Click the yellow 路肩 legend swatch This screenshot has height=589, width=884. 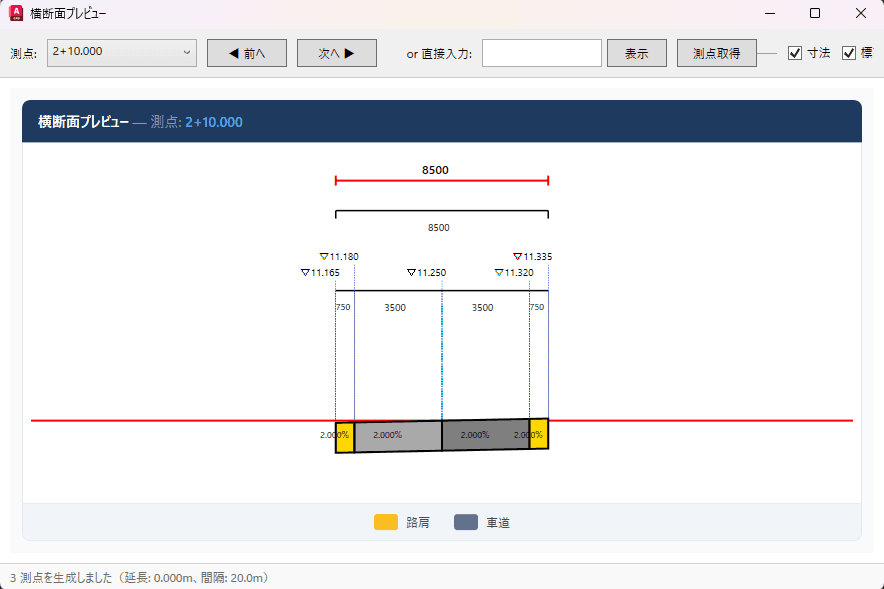click(385, 522)
